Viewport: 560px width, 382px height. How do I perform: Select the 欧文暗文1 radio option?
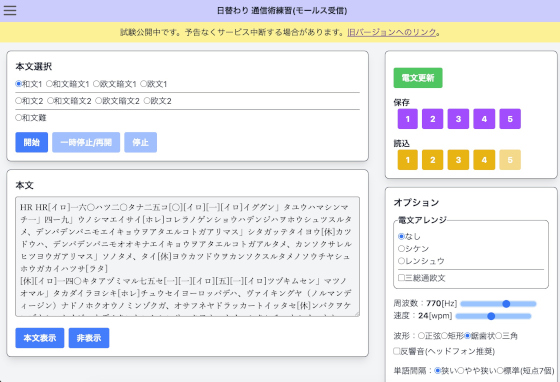96,84
